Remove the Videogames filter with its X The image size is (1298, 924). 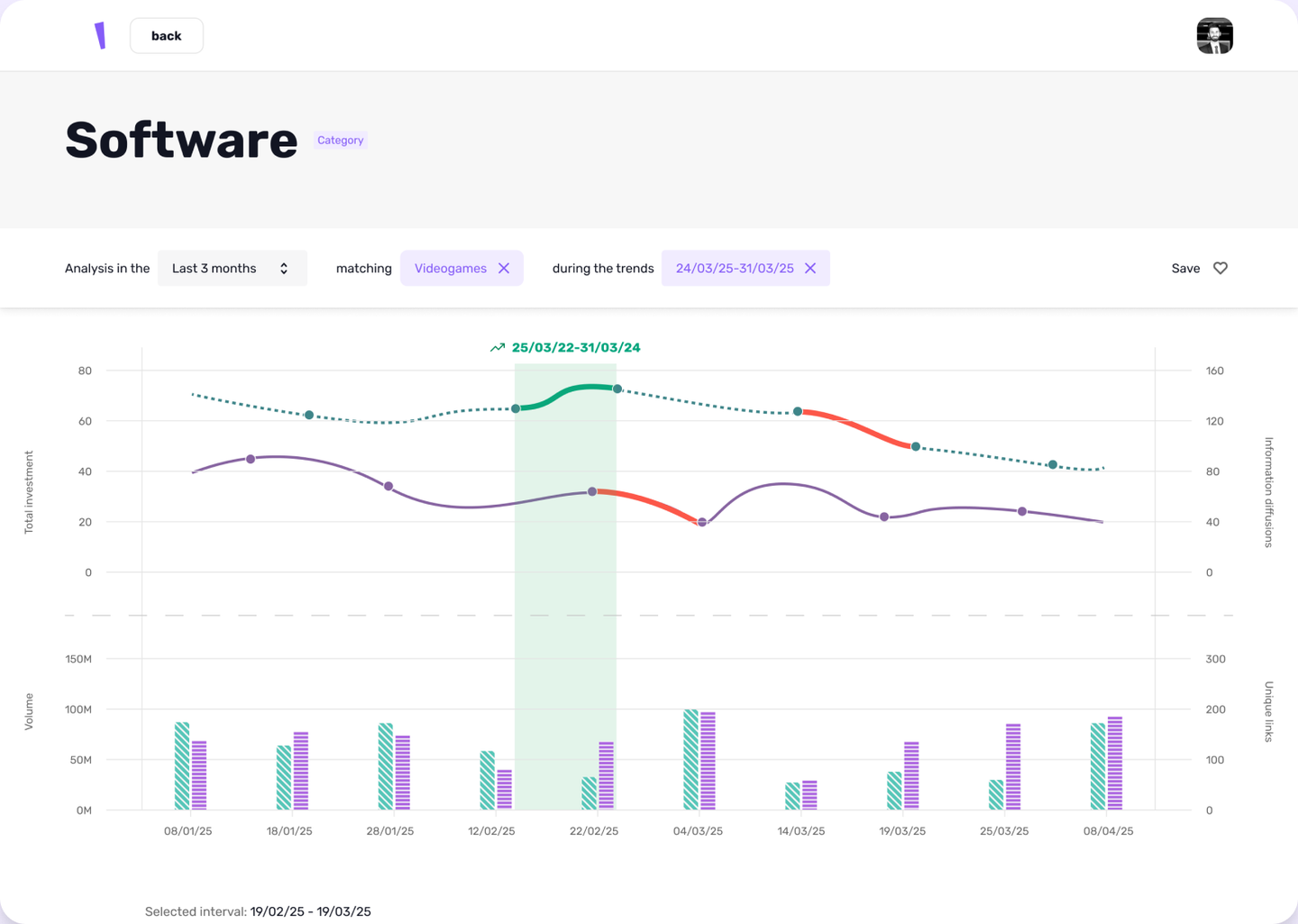[504, 269]
